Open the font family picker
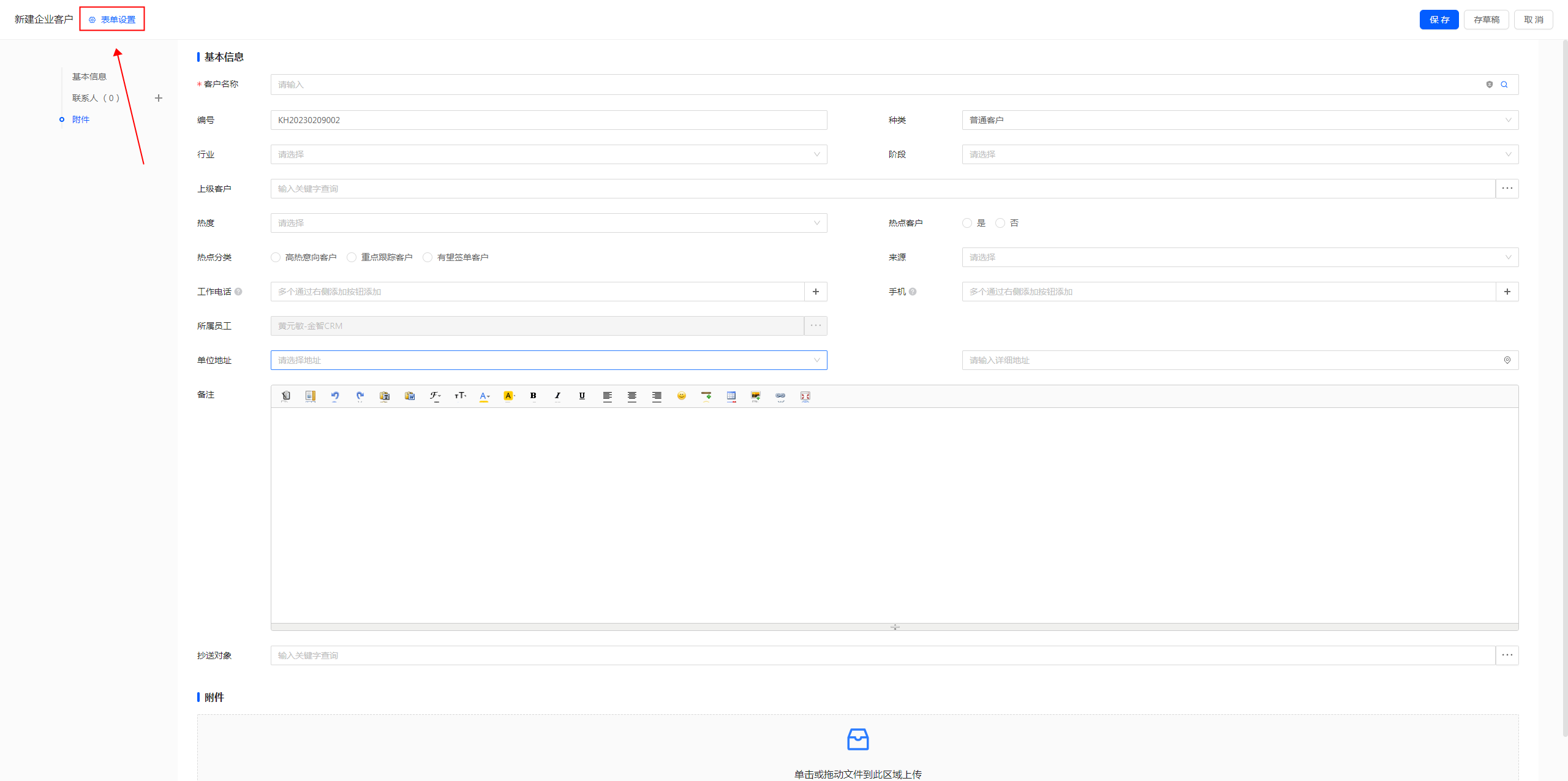 (435, 396)
